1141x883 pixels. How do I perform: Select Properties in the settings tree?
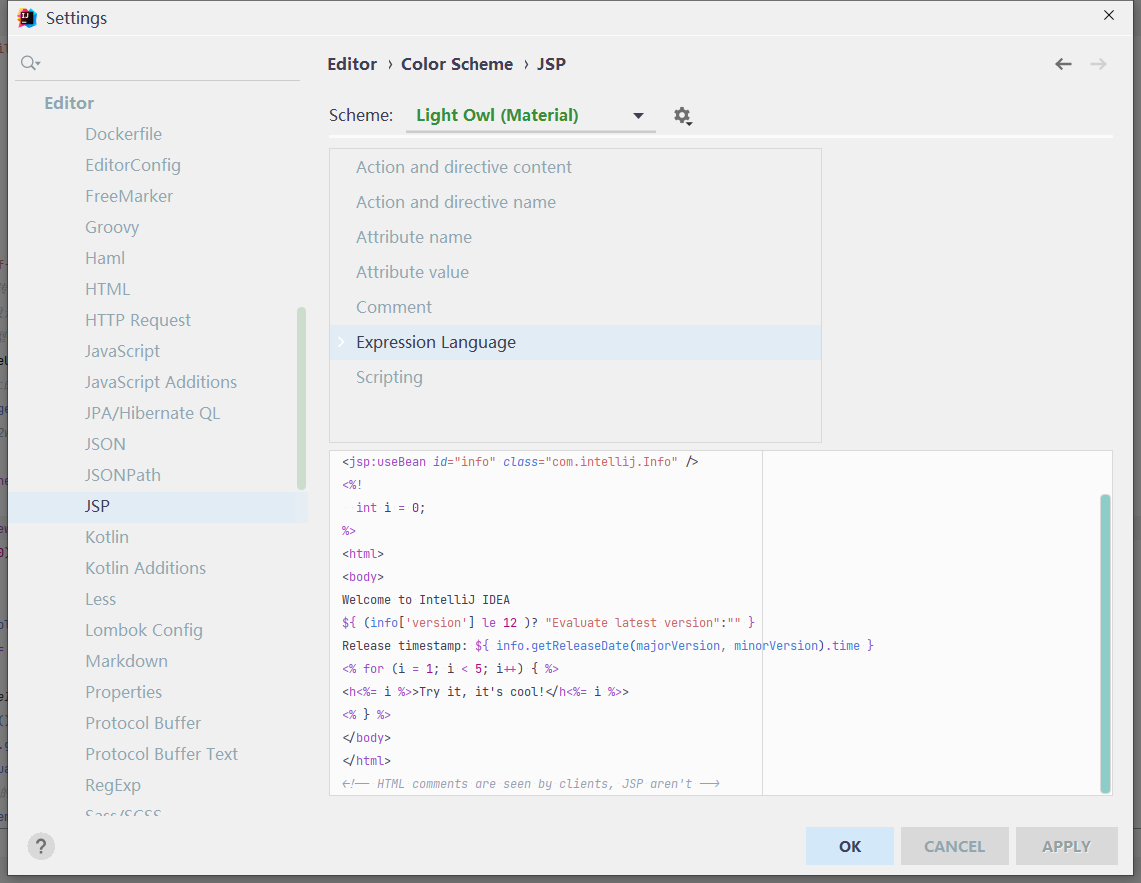(124, 692)
